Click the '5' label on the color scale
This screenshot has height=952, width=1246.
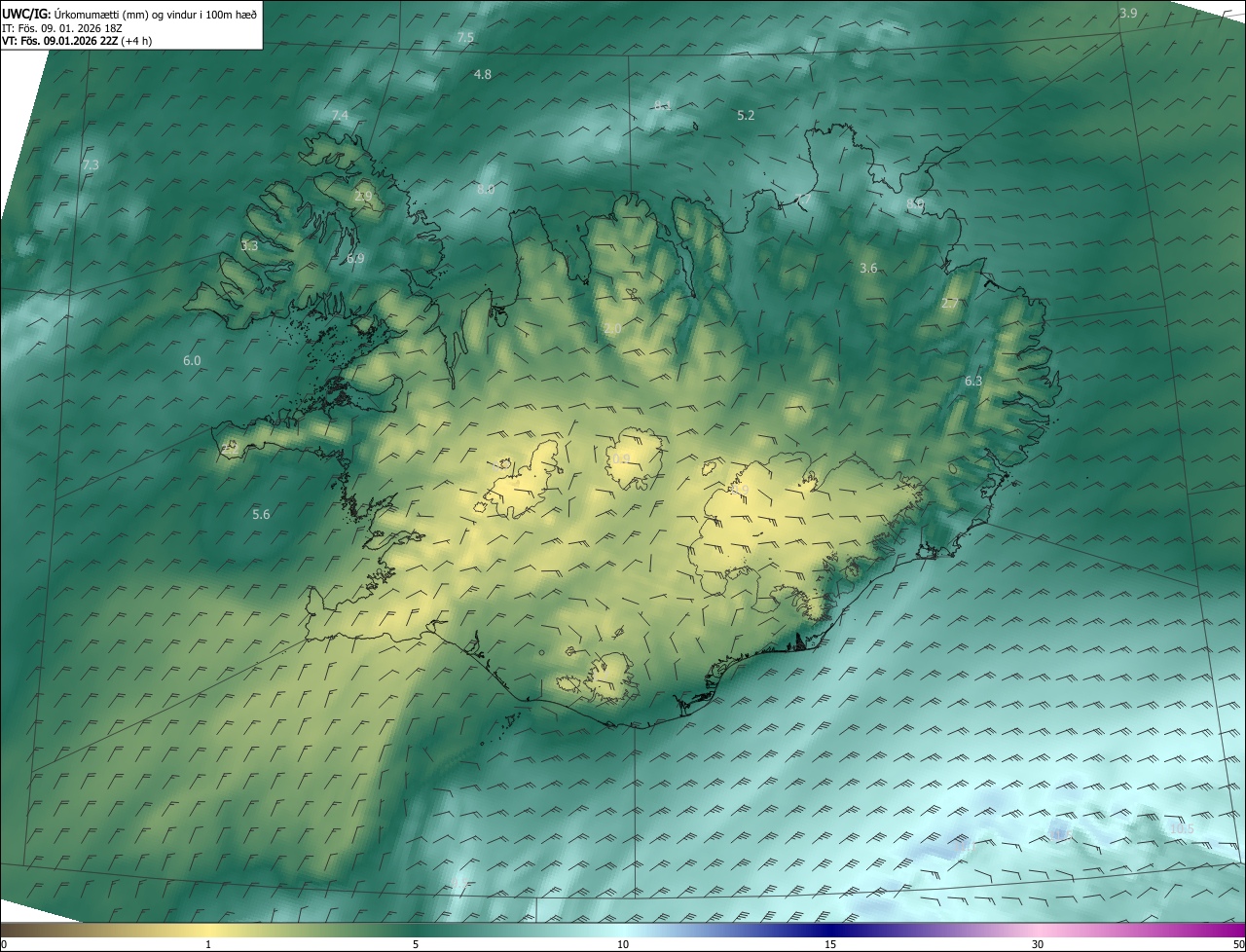pos(416,944)
